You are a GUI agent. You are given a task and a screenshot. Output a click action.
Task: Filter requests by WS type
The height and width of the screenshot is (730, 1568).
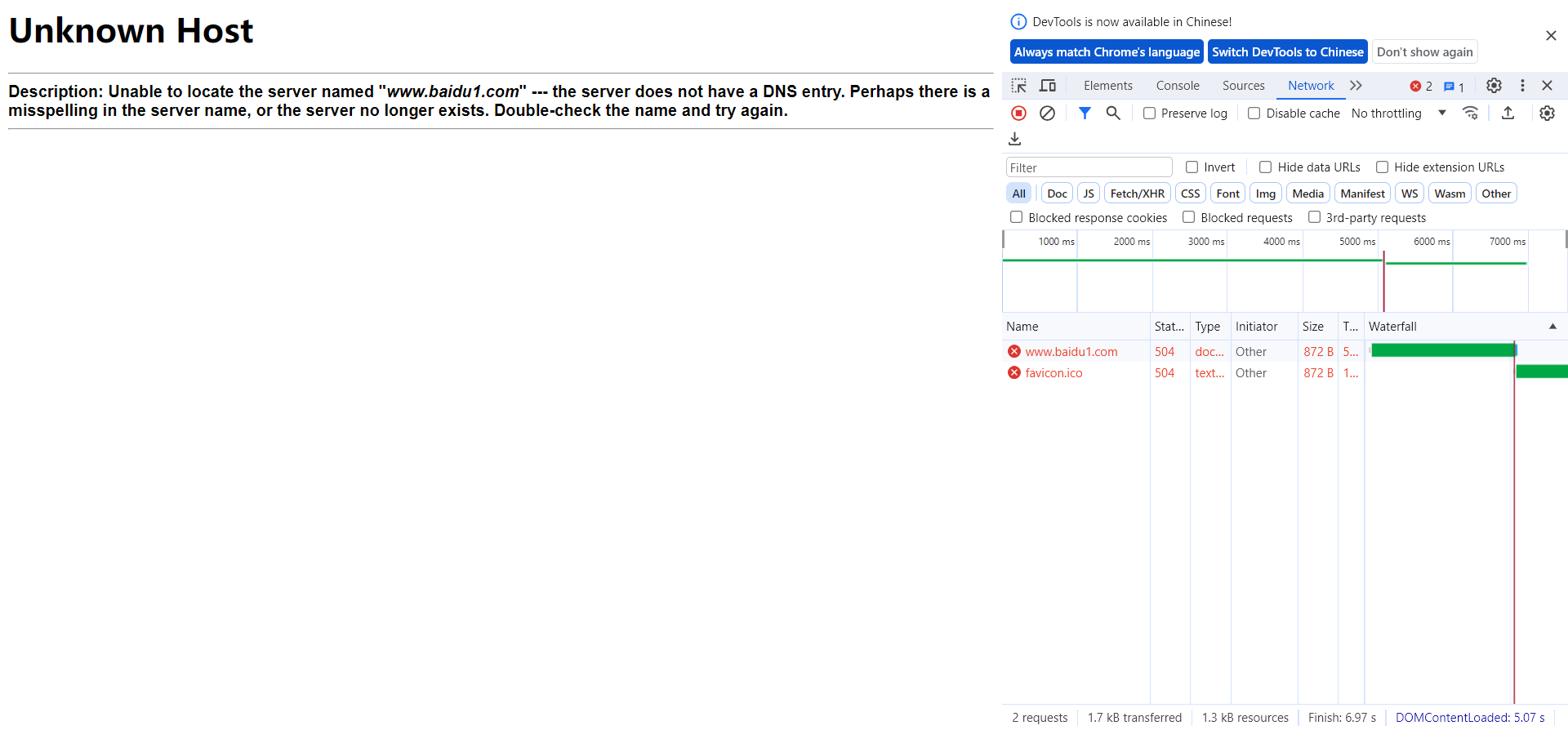(1410, 194)
